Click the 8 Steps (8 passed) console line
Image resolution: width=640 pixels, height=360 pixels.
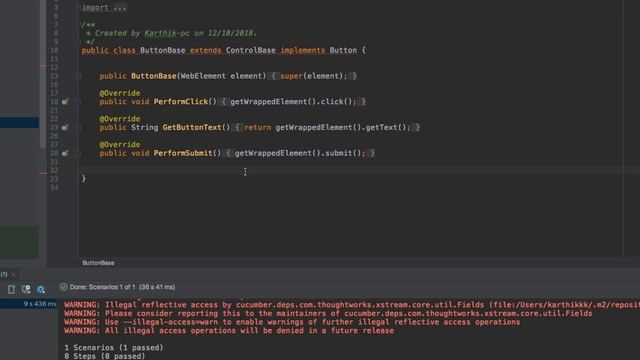point(104,356)
